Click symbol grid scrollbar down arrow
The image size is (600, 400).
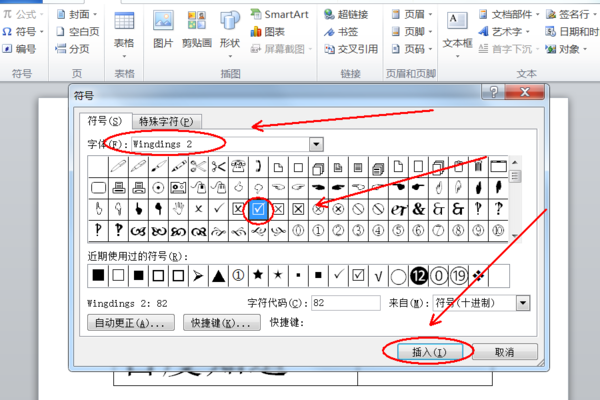[x=515, y=237]
